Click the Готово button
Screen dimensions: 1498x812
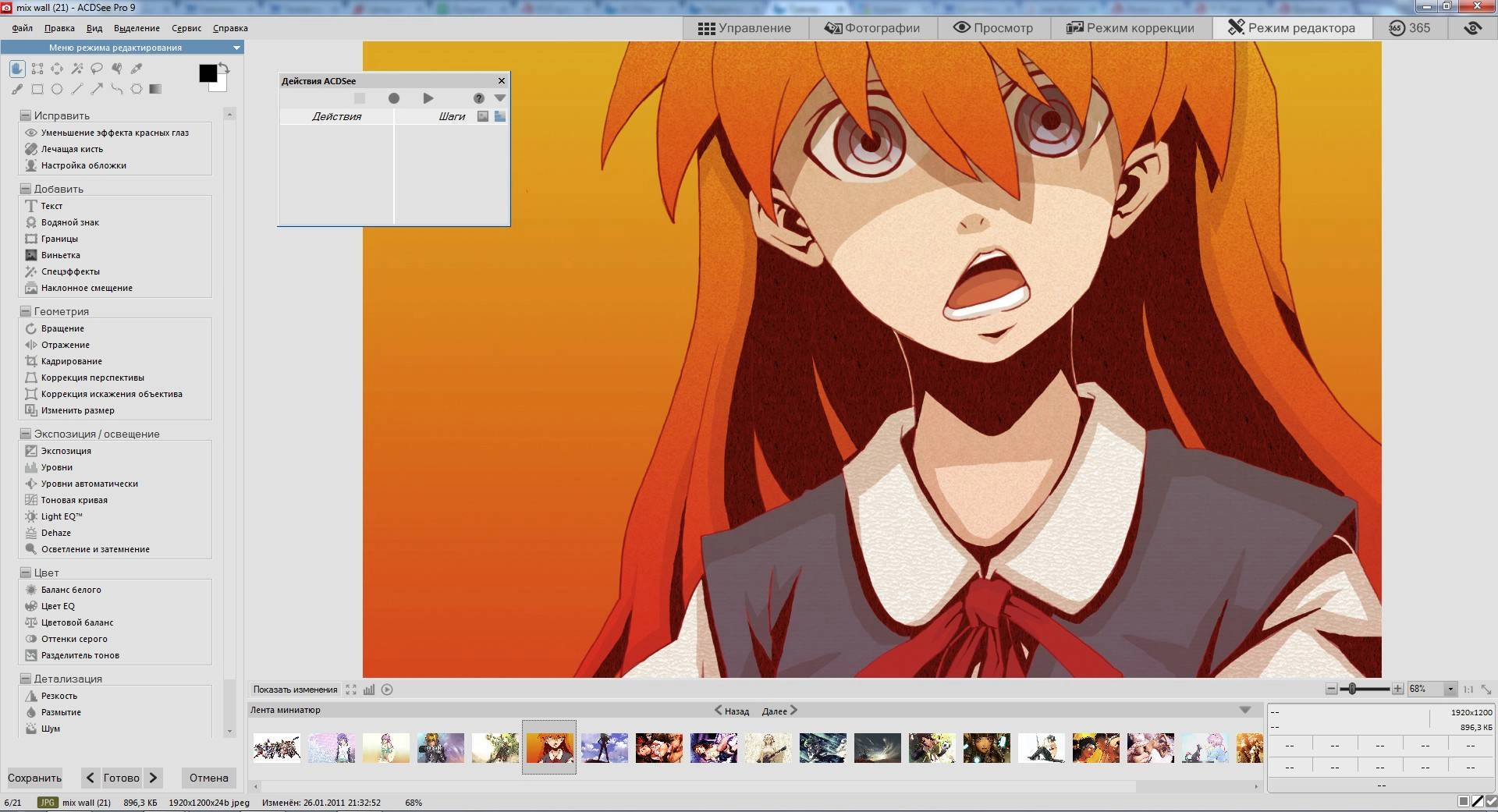[122, 778]
